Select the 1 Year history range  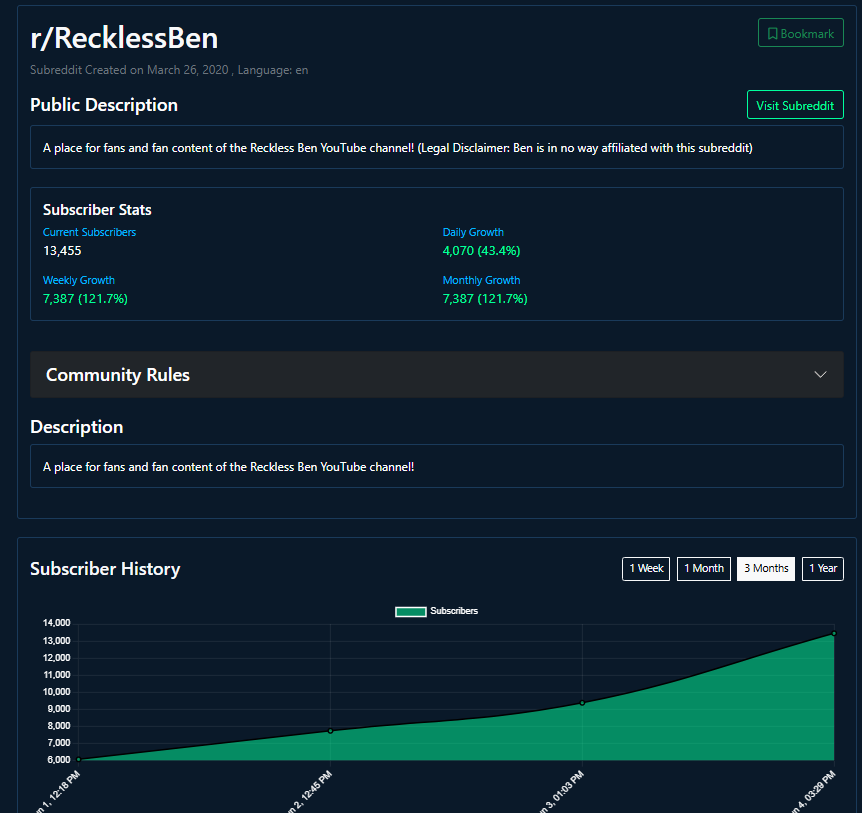pos(823,568)
